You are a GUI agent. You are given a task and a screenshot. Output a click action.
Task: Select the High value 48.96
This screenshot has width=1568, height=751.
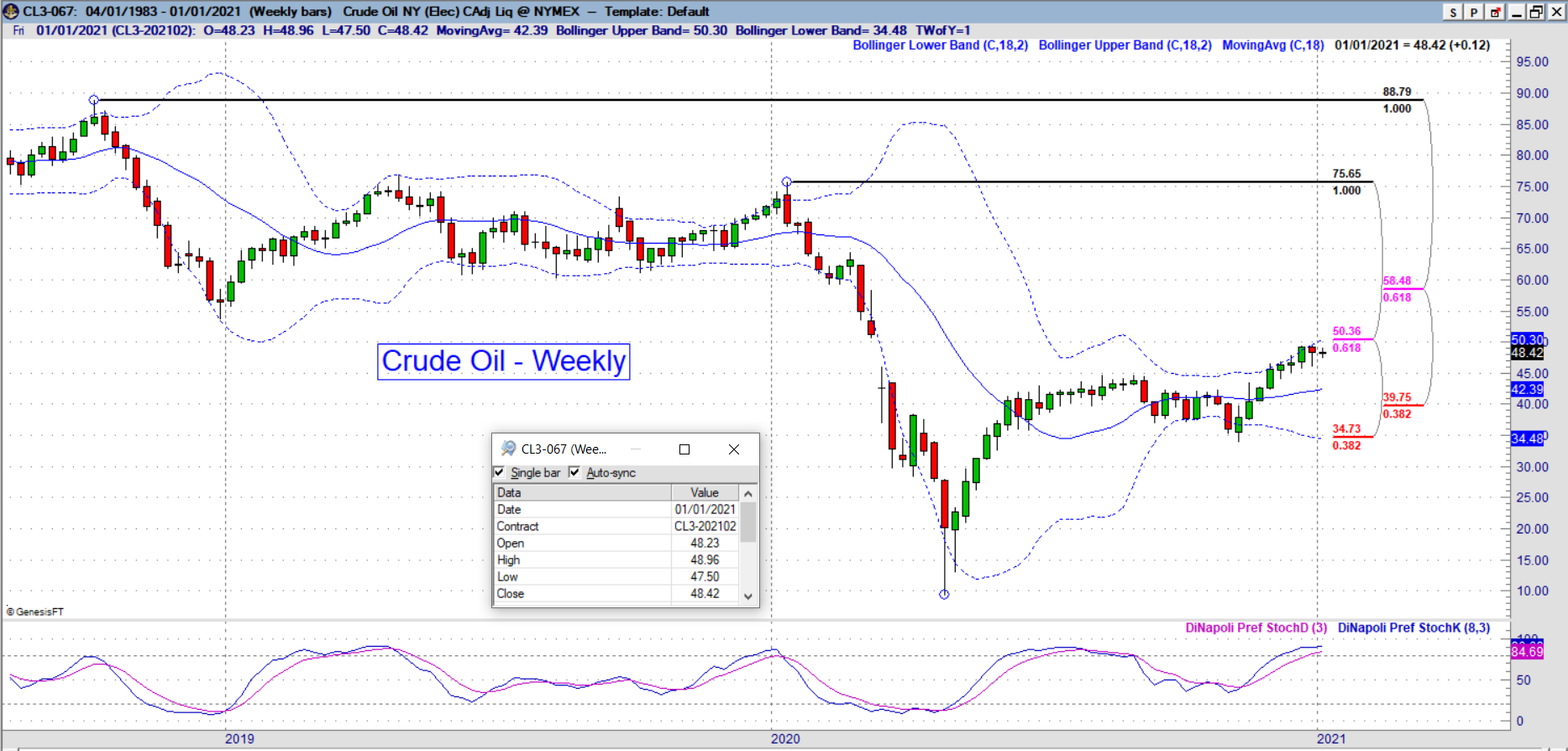tap(705, 559)
